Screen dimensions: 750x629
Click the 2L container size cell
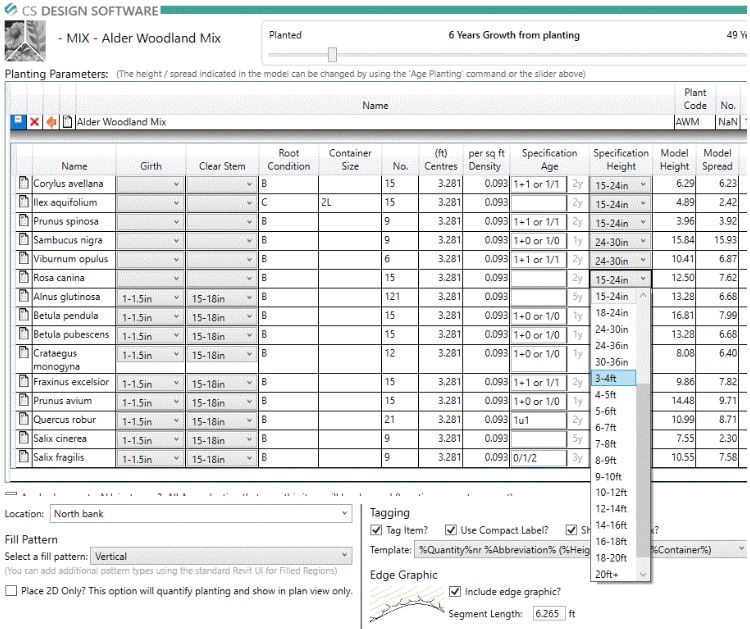pyautogui.click(x=350, y=202)
